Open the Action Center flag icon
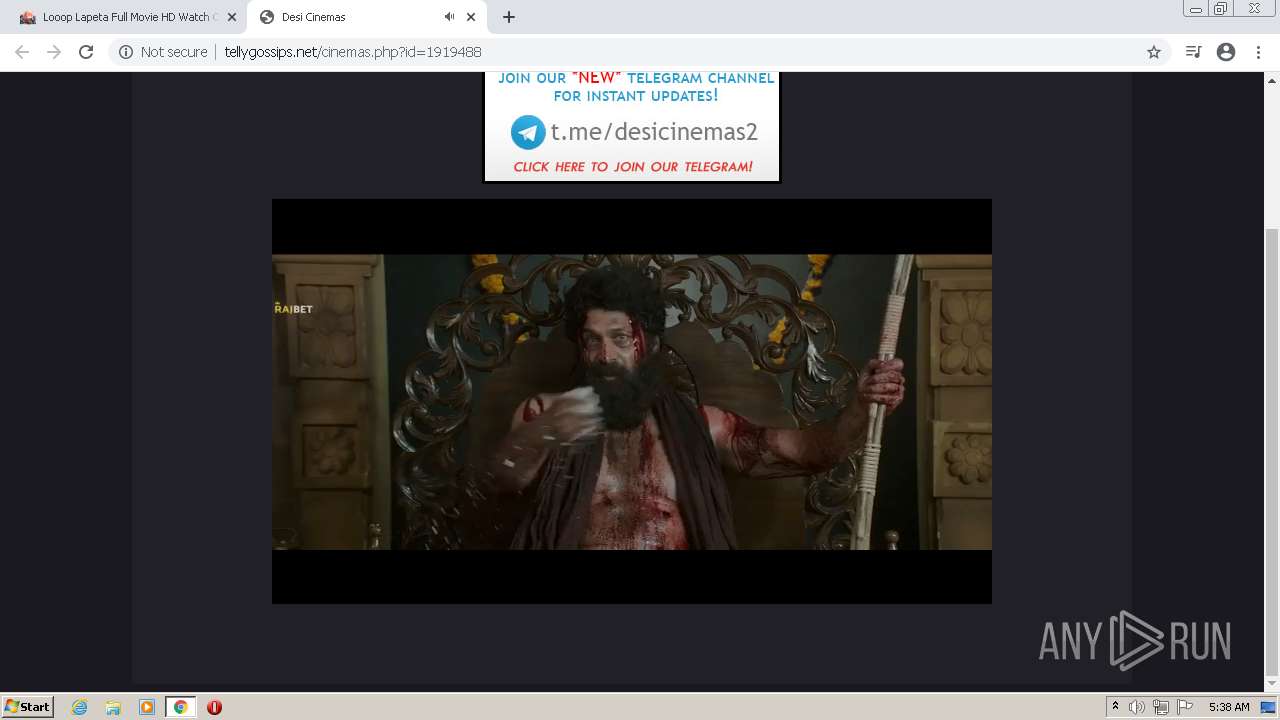 point(1185,707)
